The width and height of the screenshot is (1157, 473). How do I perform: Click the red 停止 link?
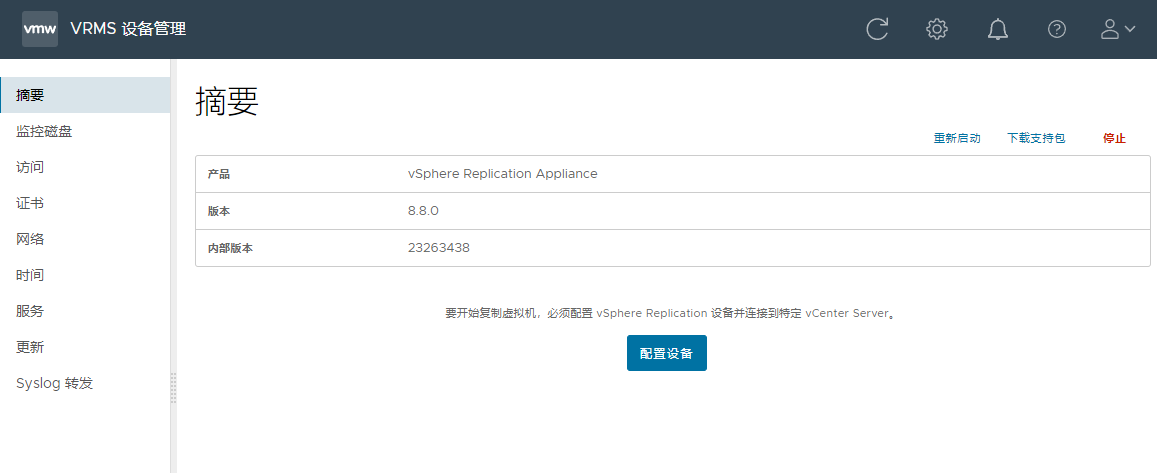tap(1114, 139)
